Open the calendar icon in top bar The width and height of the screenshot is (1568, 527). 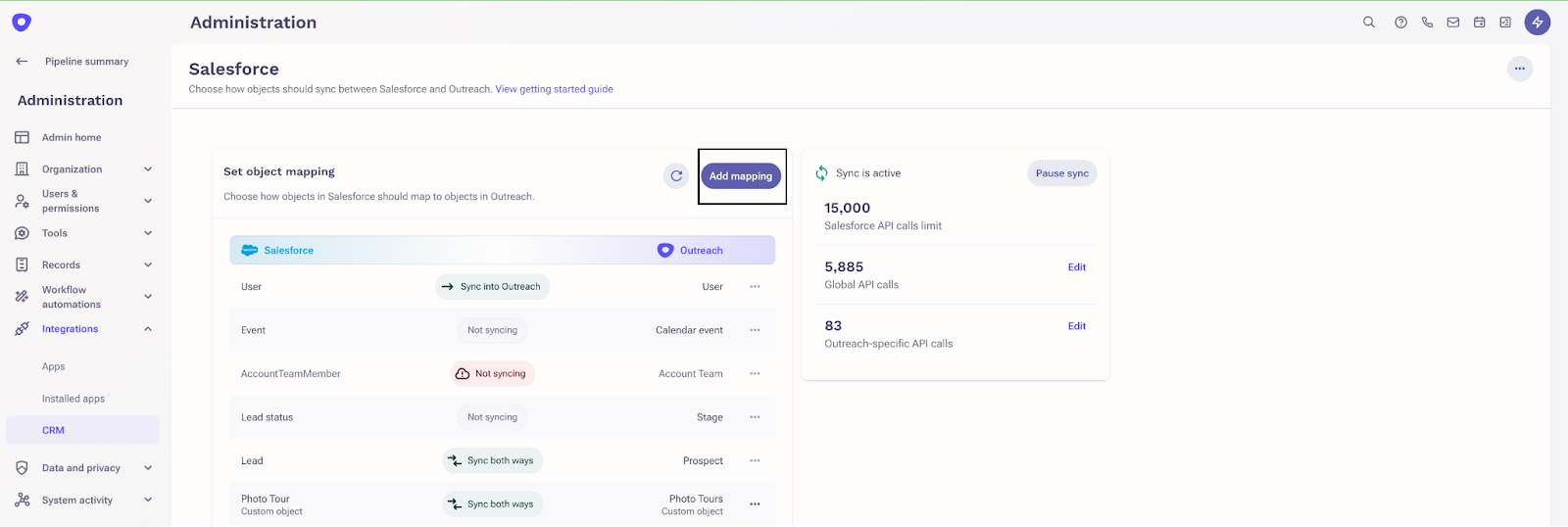[x=1480, y=22]
